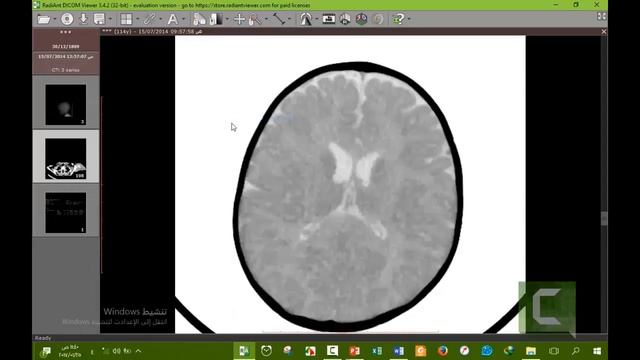This screenshot has width=640, height=360.
Task: Toggle the annotations 'A' text overlay icon
Action: (173, 19)
